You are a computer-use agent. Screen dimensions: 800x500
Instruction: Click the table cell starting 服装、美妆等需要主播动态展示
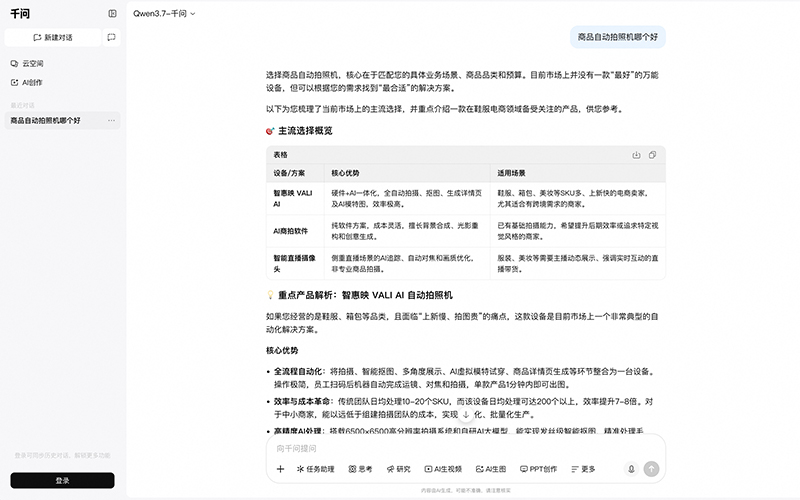[578, 263]
